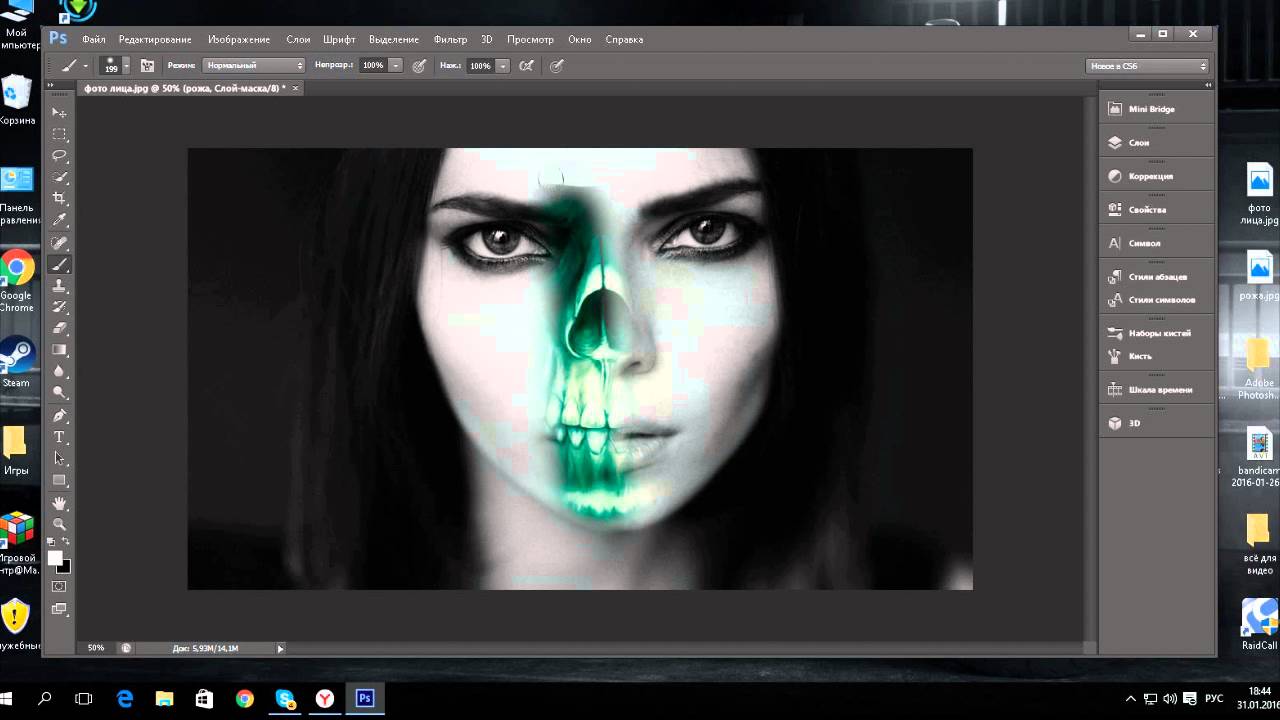This screenshot has width=1280, height=720.
Task: Select the Zoom tool in toolbar
Action: [60, 524]
